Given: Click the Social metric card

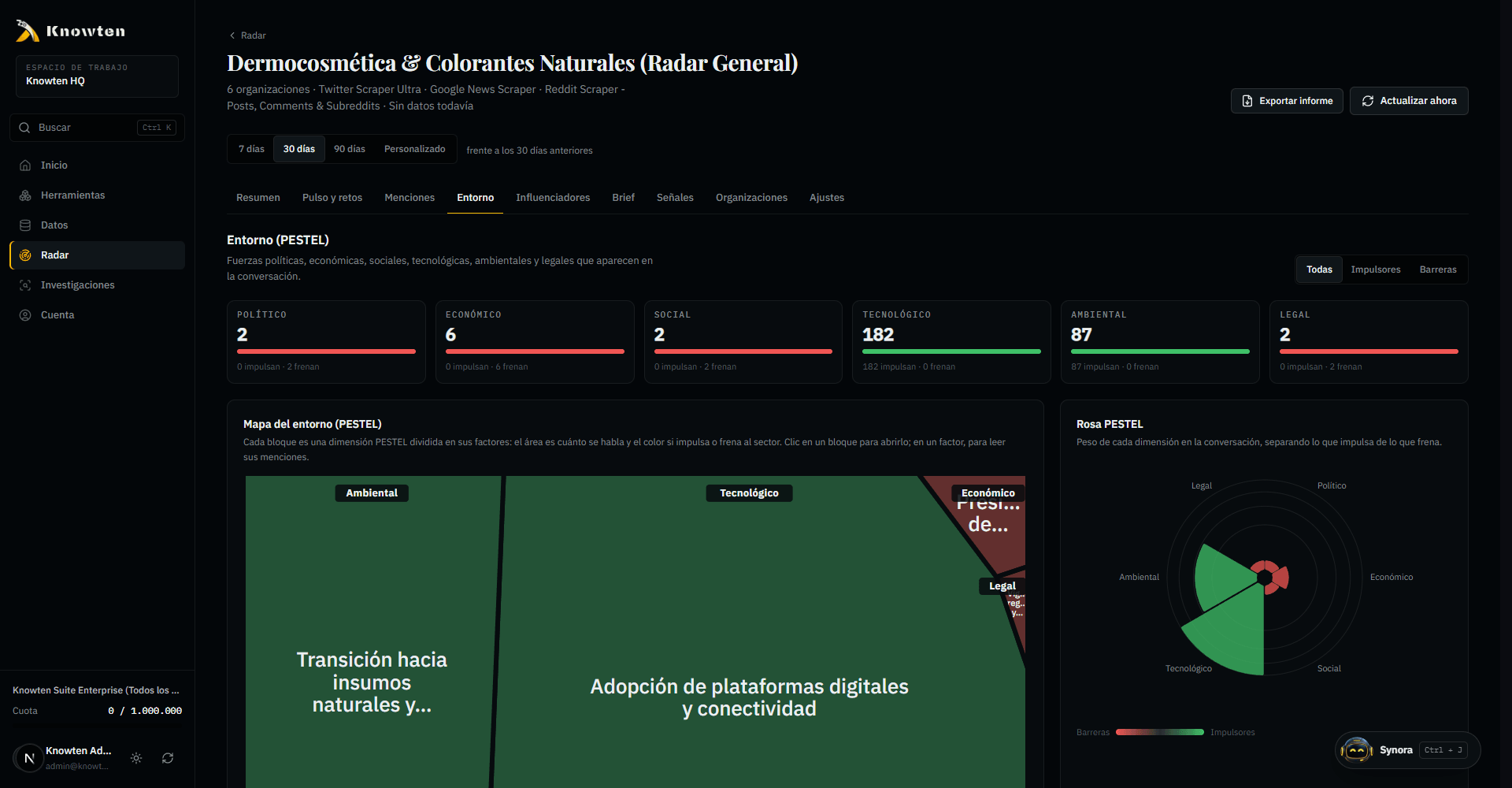Looking at the screenshot, I should coord(743,342).
